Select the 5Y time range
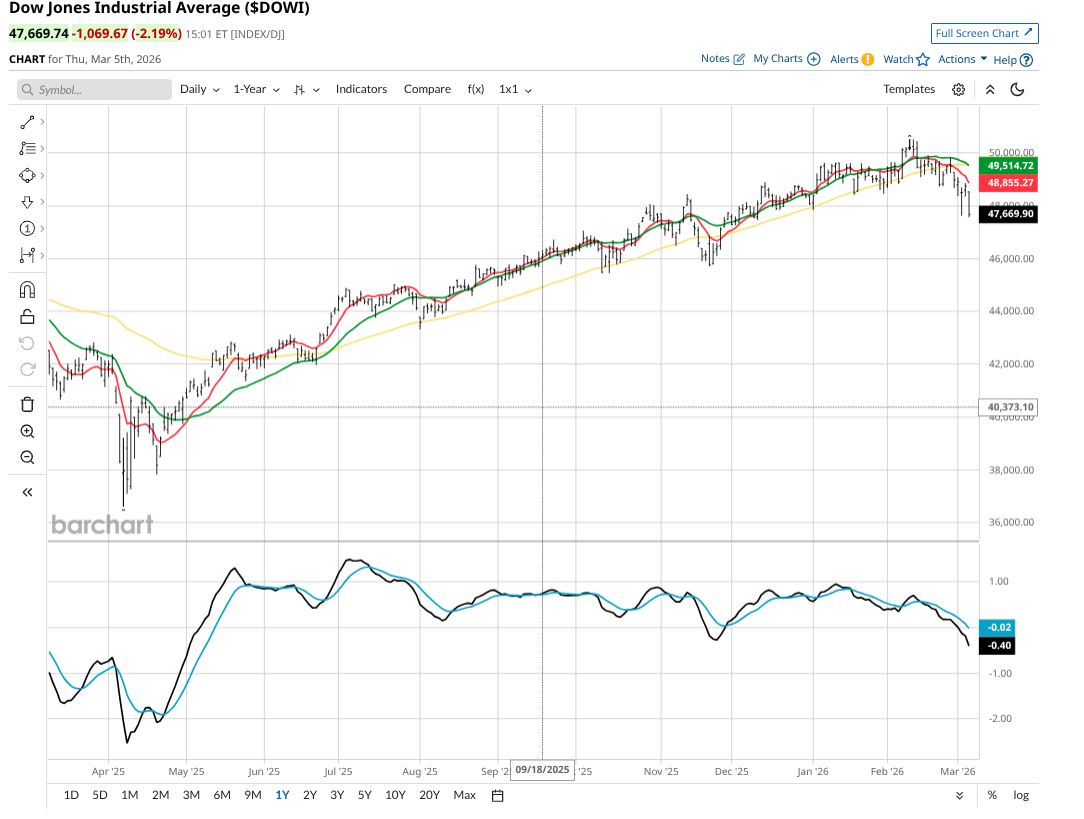This screenshot has height=819, width=1084. [x=364, y=796]
